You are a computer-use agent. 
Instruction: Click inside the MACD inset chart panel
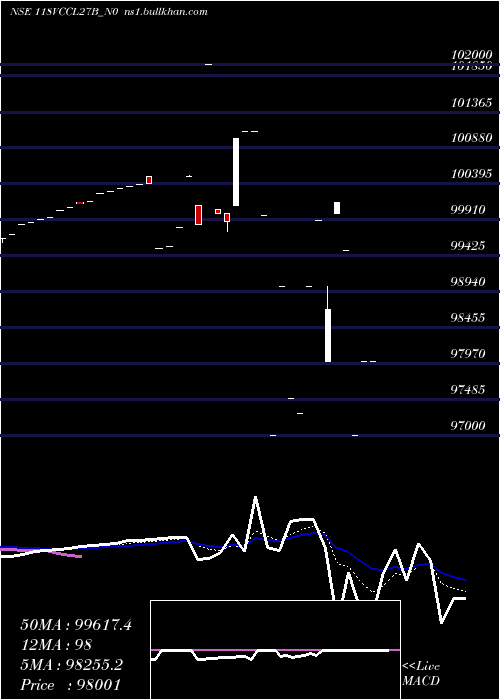click(275, 650)
